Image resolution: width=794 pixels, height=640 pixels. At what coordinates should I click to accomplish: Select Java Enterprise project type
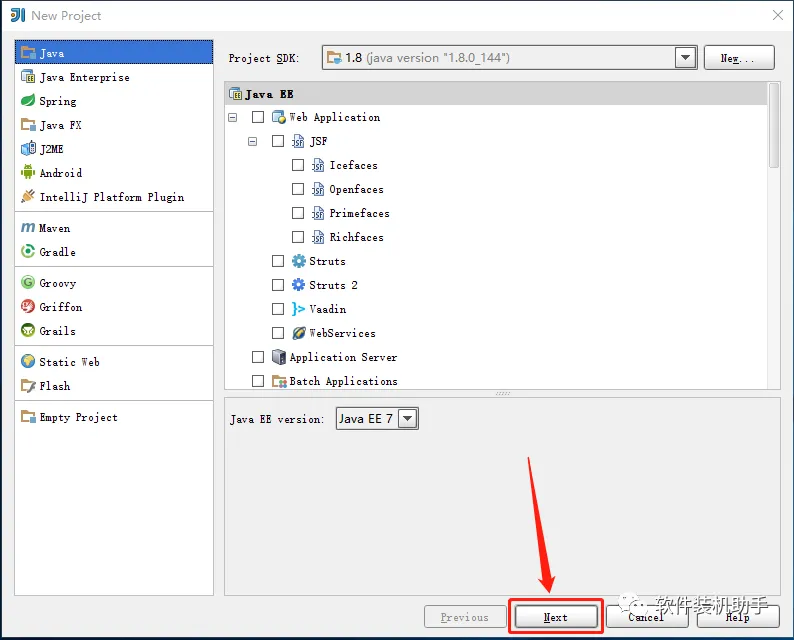114,77
